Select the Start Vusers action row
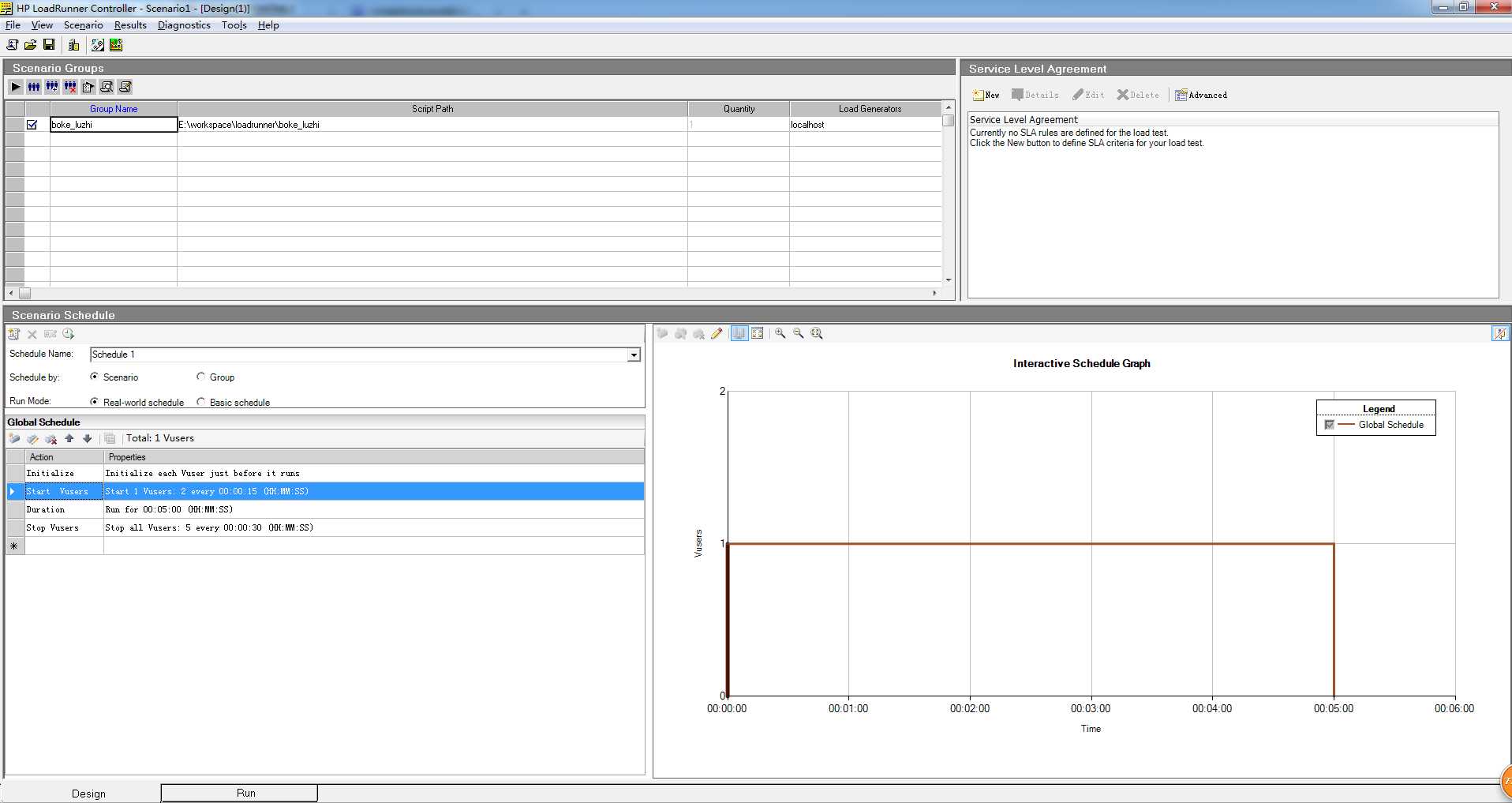This screenshot has width=1512, height=803. [x=325, y=491]
